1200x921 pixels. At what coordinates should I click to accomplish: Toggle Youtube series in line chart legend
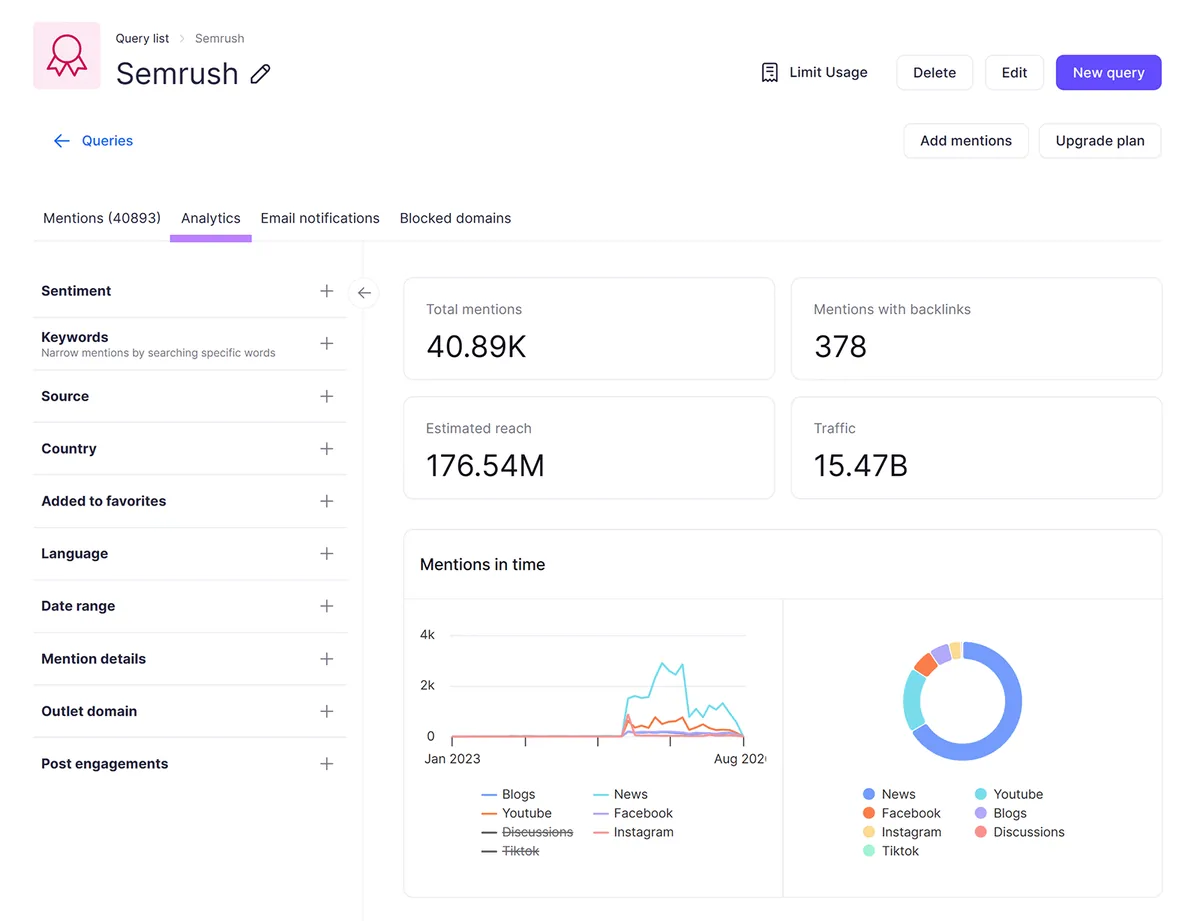click(516, 814)
